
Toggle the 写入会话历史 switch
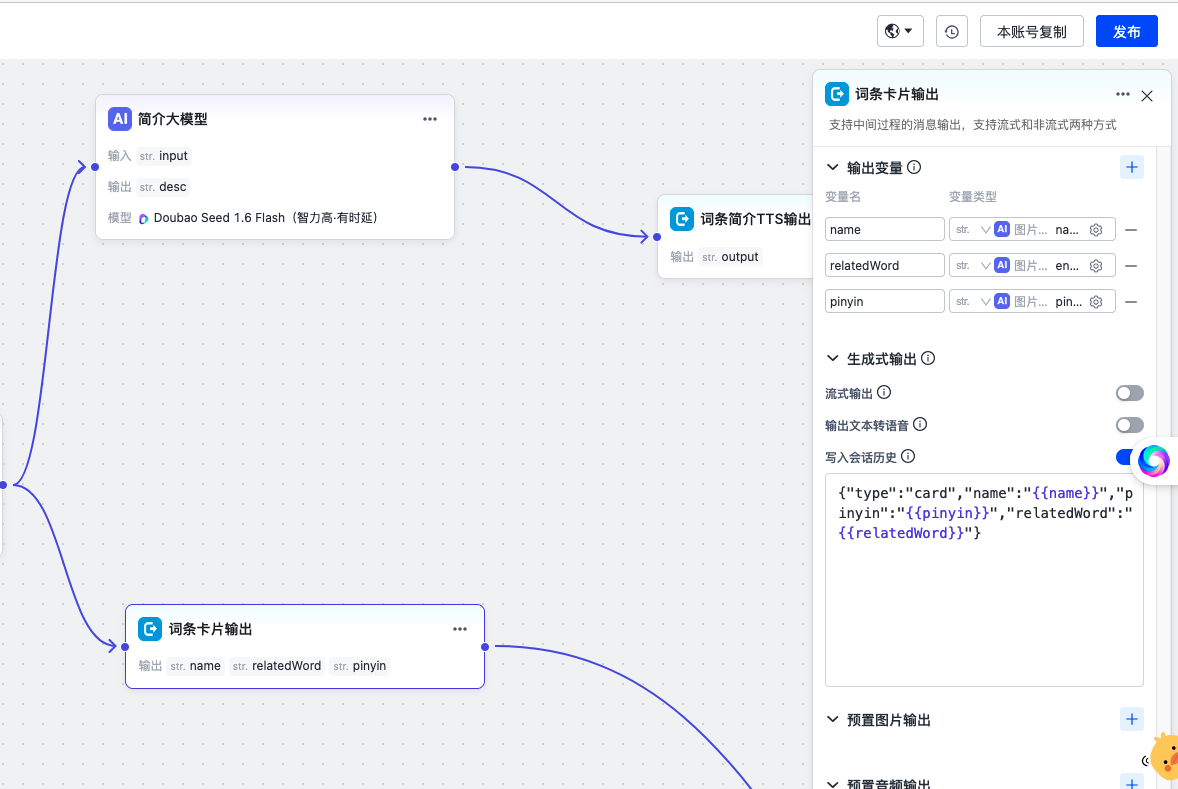pyautogui.click(x=1125, y=457)
